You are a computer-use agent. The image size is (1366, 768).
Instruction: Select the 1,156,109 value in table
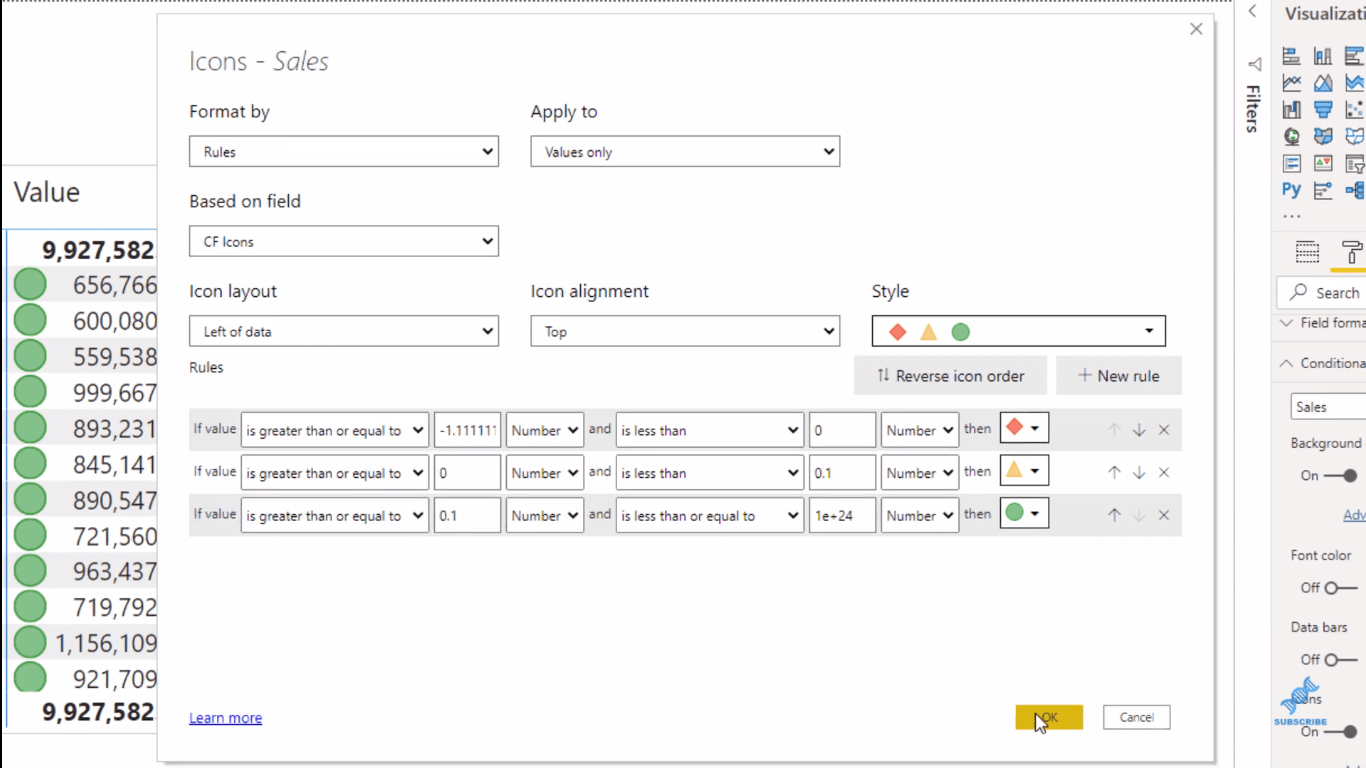tap(105, 643)
